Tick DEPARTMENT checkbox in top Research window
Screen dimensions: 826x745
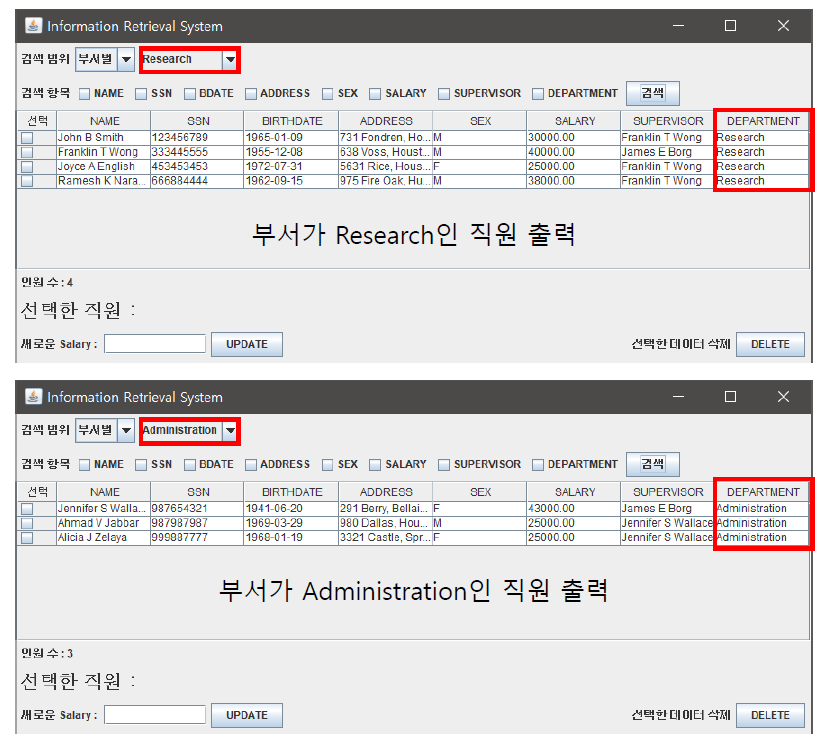click(x=537, y=94)
